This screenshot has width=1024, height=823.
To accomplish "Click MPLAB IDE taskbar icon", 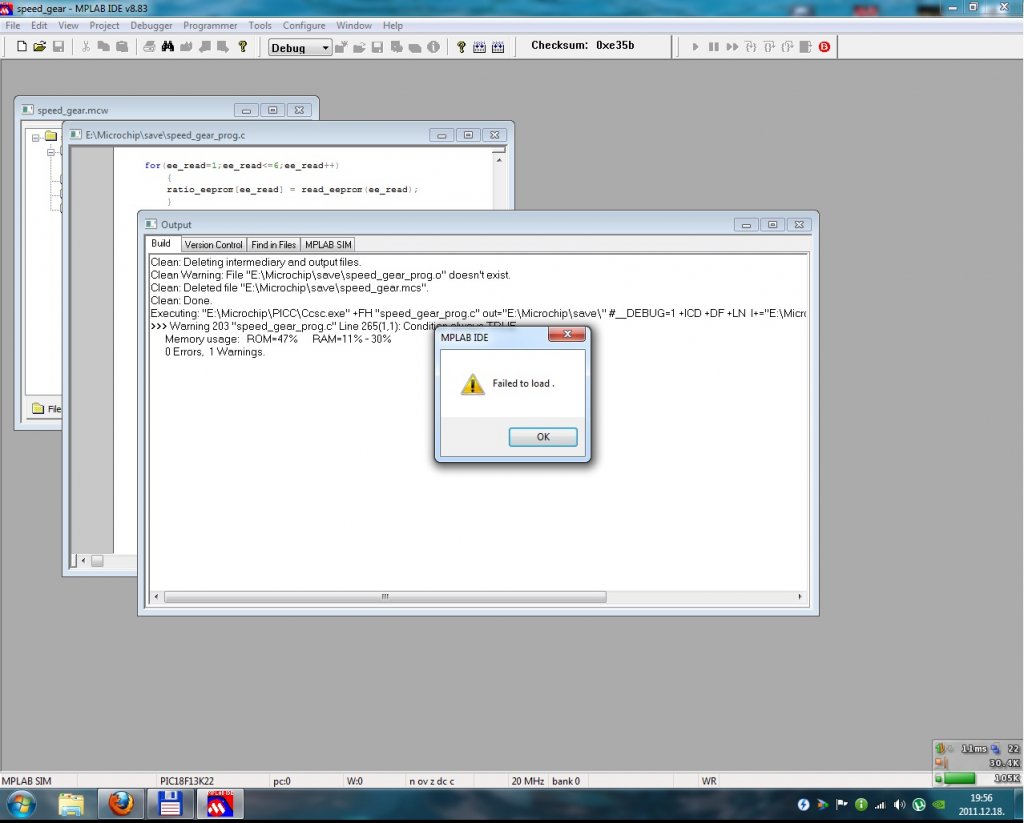I will (x=219, y=804).
